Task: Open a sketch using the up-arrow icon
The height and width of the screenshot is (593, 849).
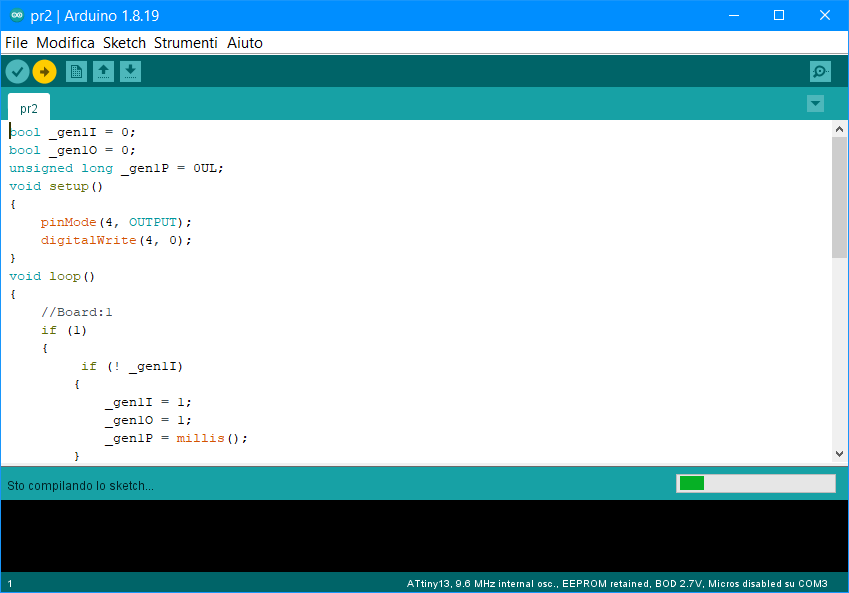Action: [103, 71]
